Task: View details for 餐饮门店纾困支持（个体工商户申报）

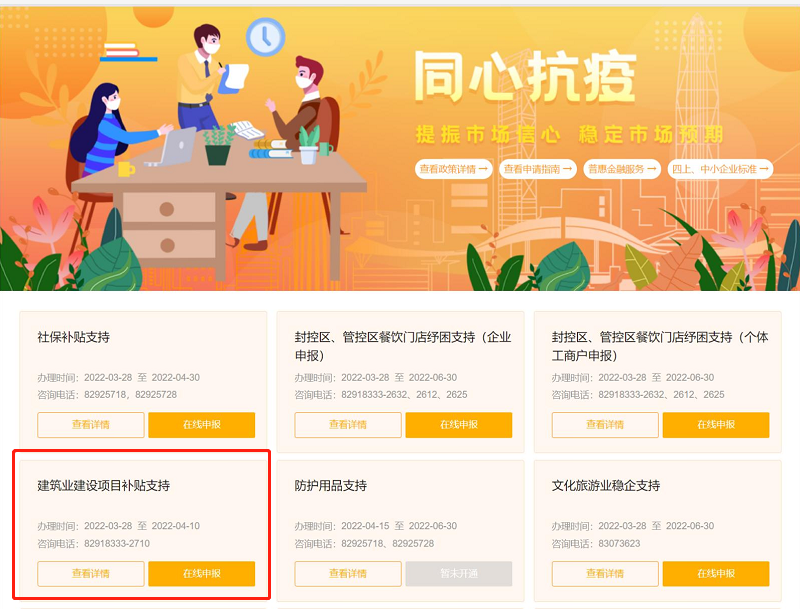Action: tap(605, 425)
